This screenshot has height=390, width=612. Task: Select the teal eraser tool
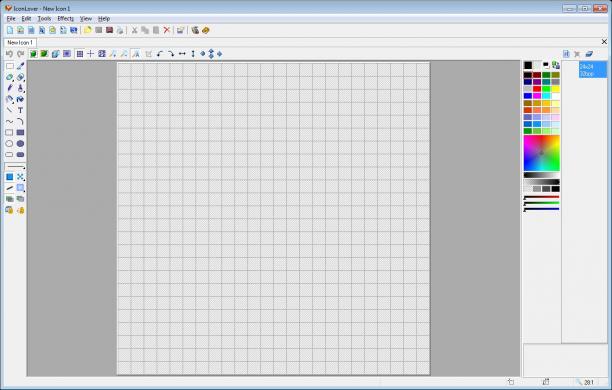pyautogui.click(x=9, y=77)
